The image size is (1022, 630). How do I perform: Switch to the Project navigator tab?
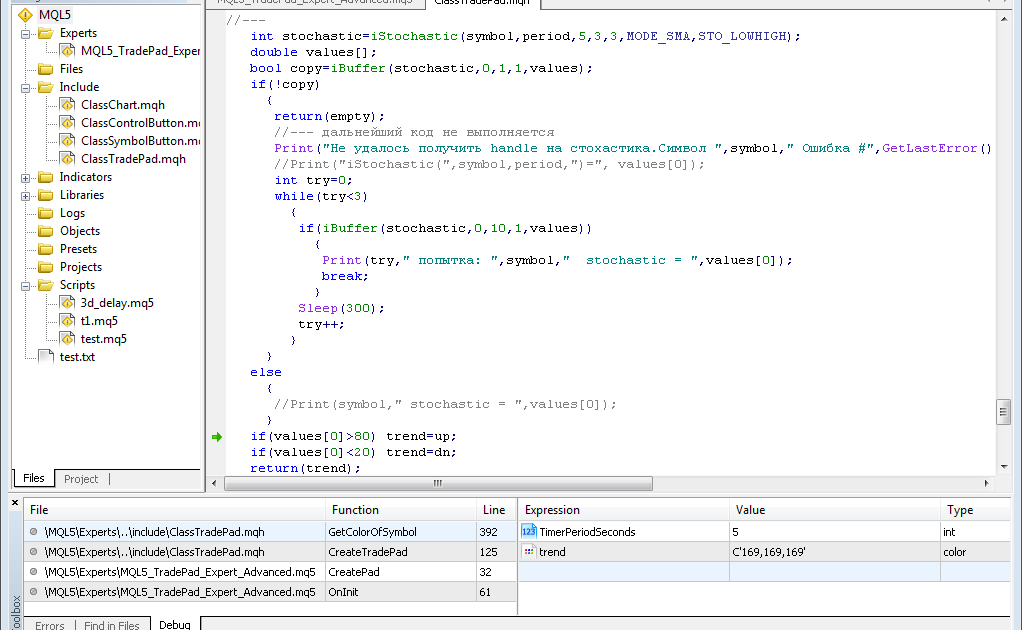81,479
